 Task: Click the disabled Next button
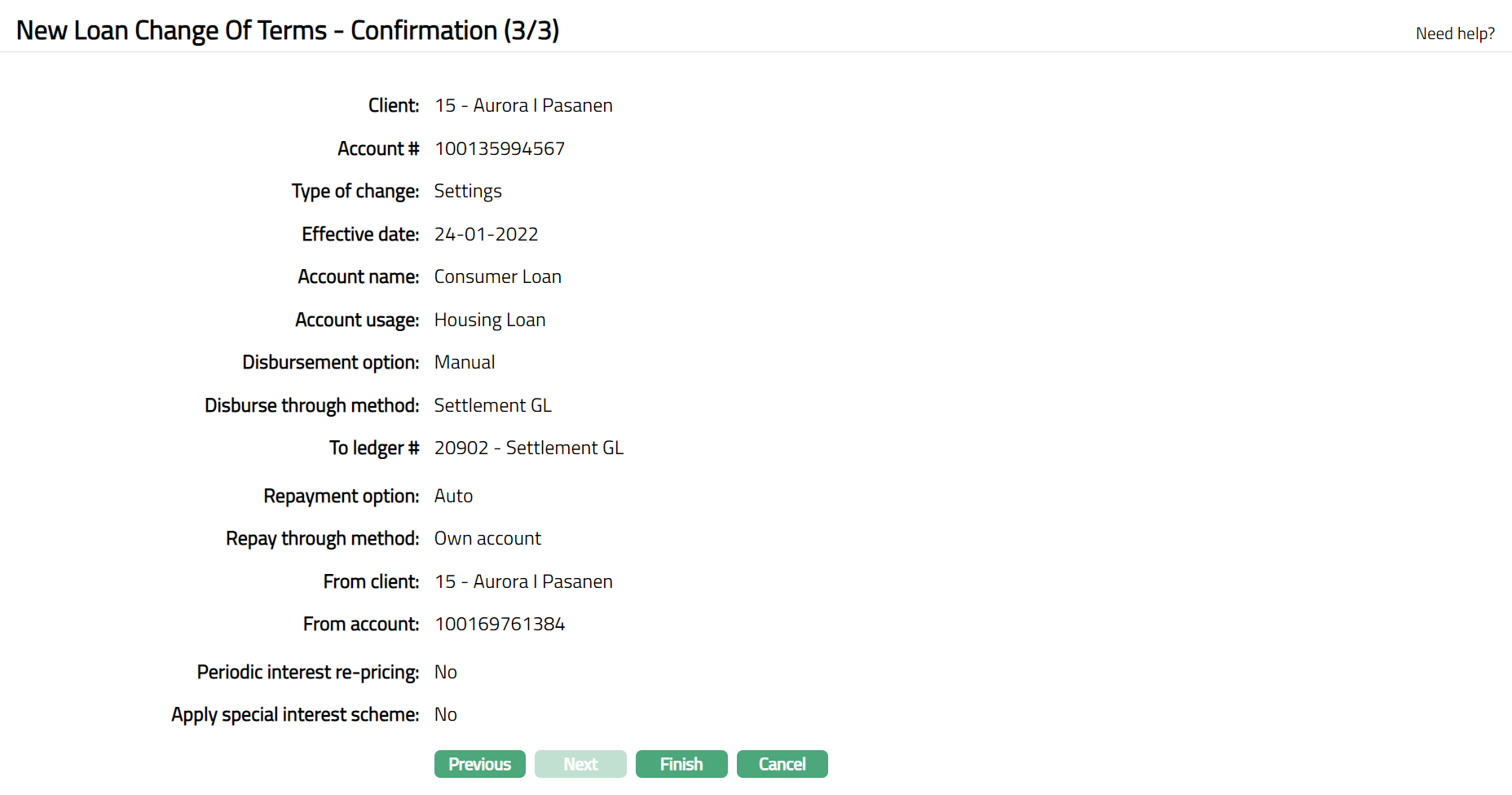580,764
